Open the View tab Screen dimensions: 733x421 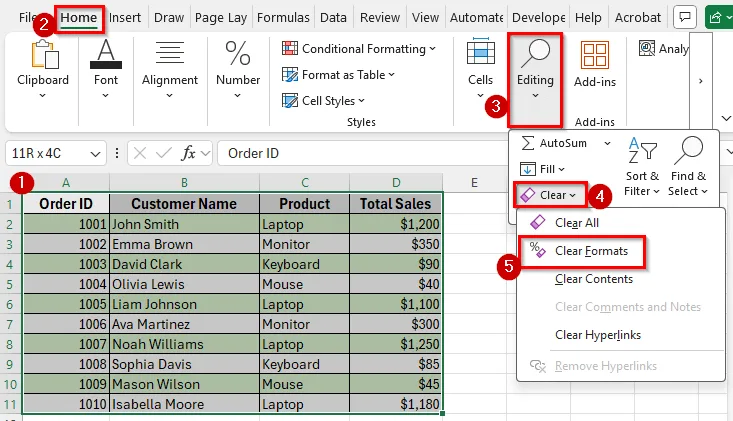tap(425, 17)
